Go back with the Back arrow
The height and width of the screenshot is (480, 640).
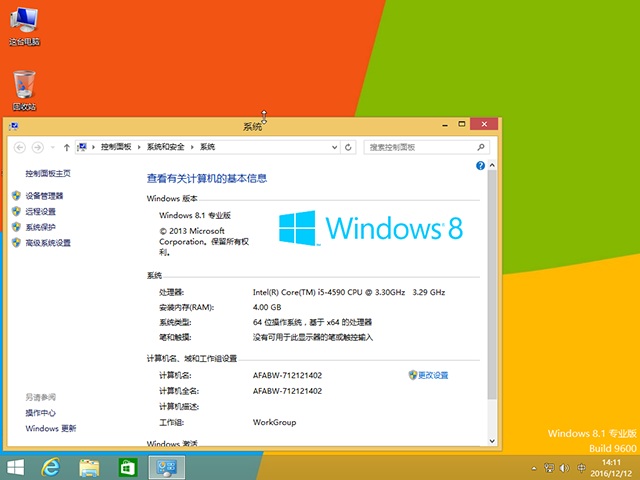click(x=20, y=147)
